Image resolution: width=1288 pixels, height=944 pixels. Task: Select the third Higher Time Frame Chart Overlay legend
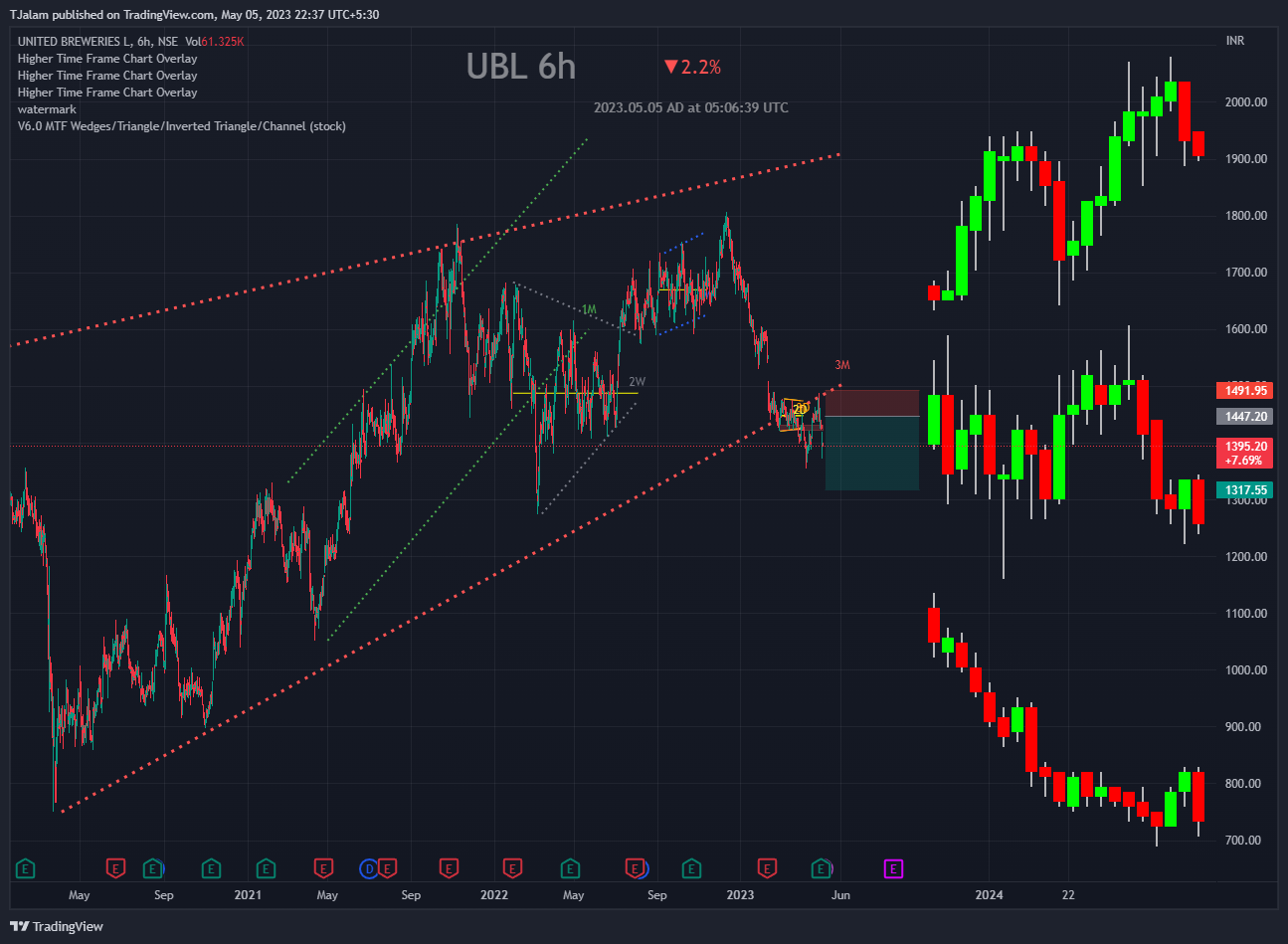tap(107, 93)
